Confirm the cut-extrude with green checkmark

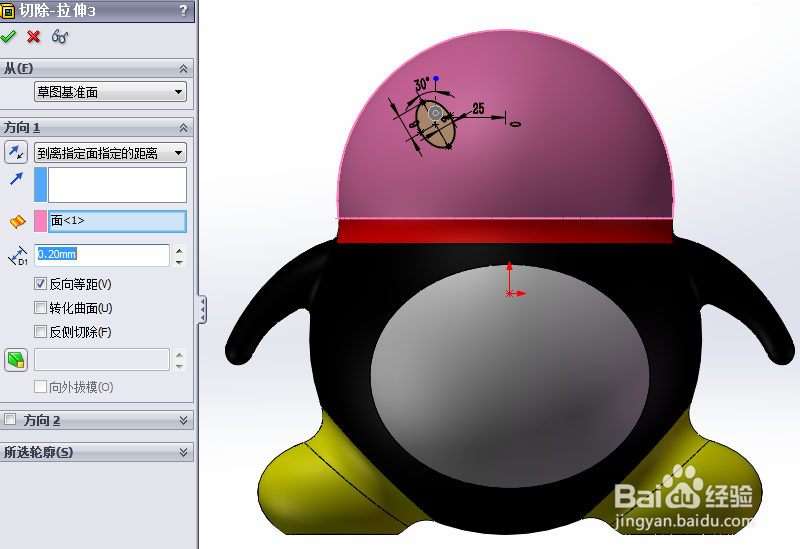coord(8,36)
